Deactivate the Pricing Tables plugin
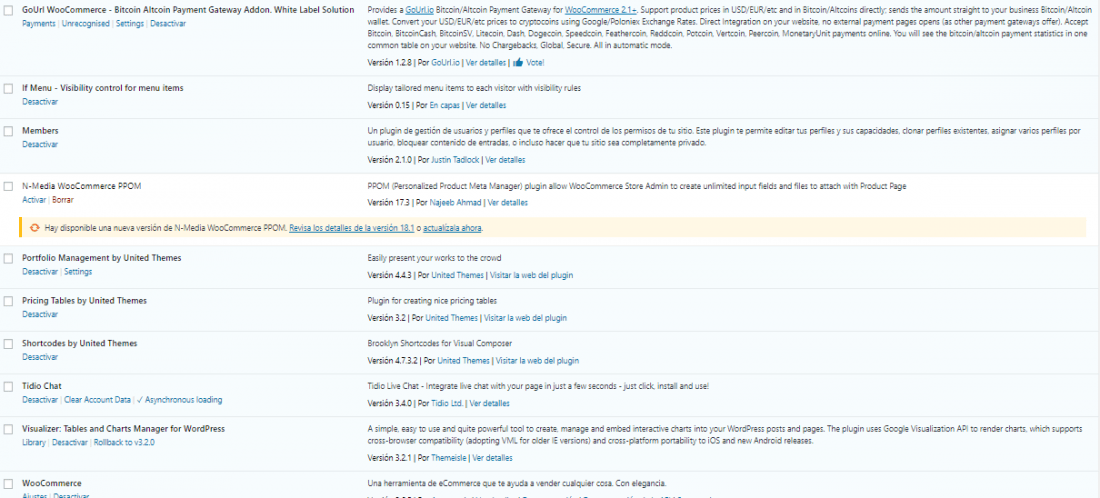This screenshot has height=498, width=1100. [40, 314]
